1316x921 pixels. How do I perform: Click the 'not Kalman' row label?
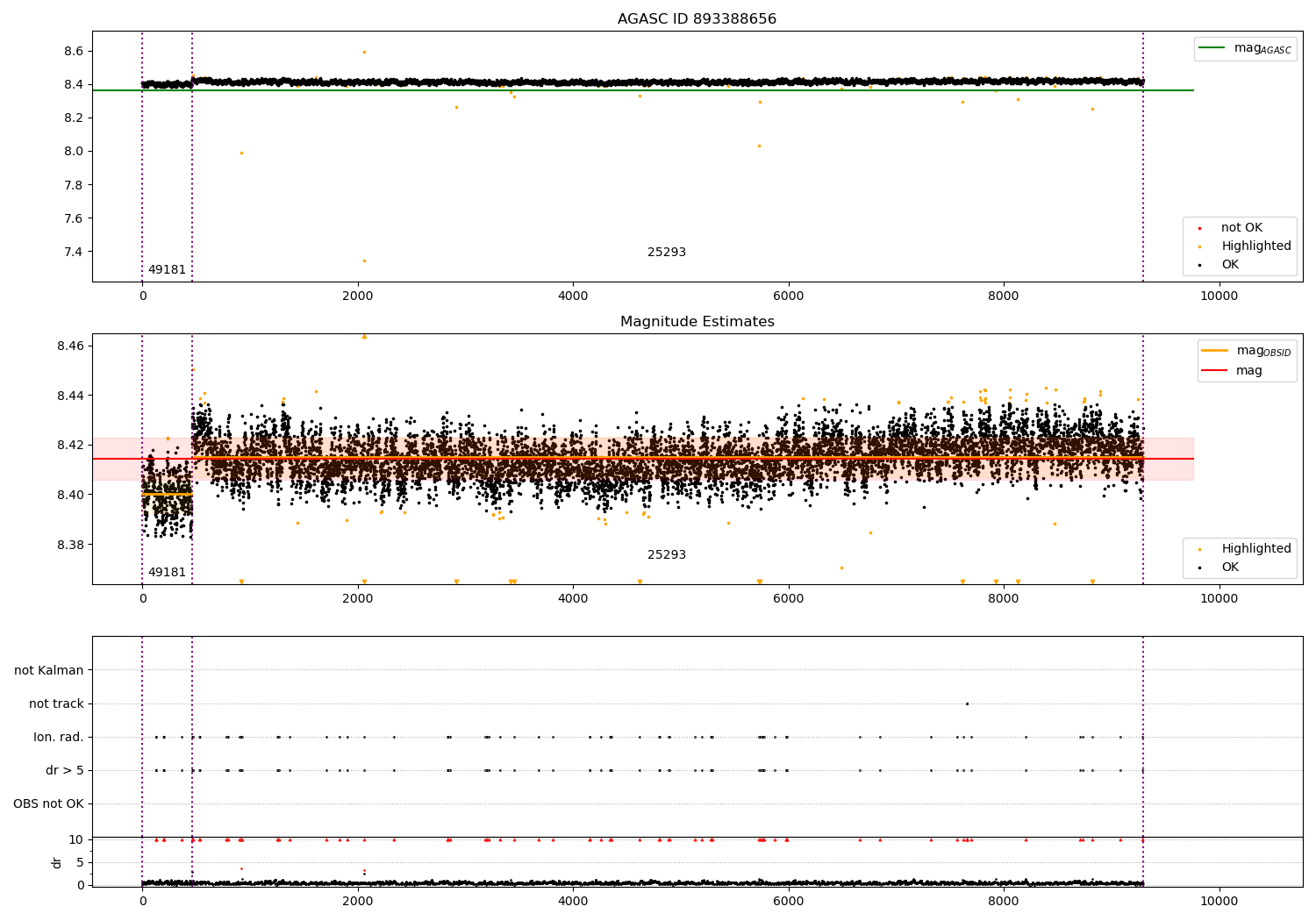tap(49, 670)
